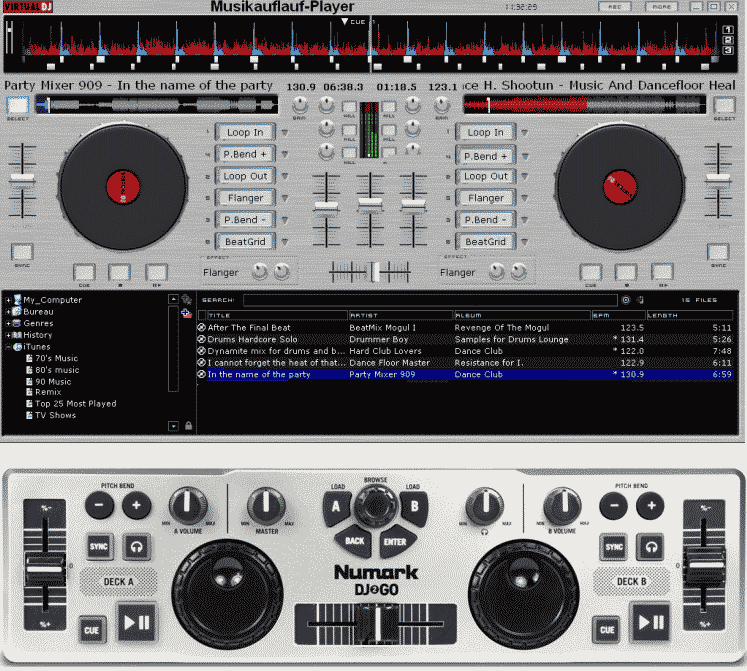The width and height of the screenshot is (747, 671).
Task: Sort tracks by the Length column header
Action: tap(689, 315)
